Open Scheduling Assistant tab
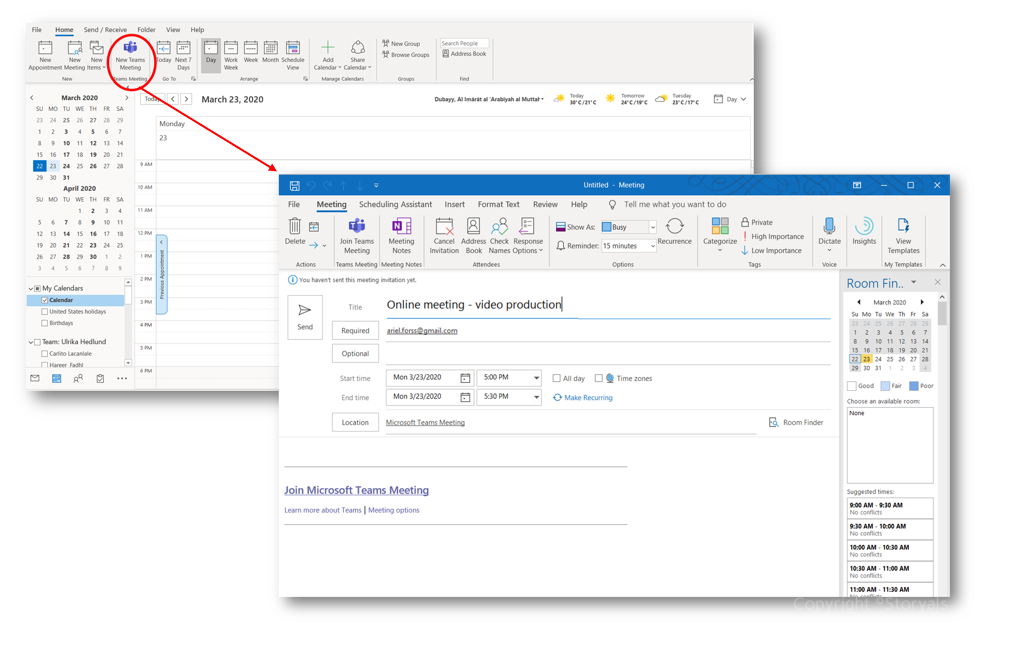 (395, 204)
